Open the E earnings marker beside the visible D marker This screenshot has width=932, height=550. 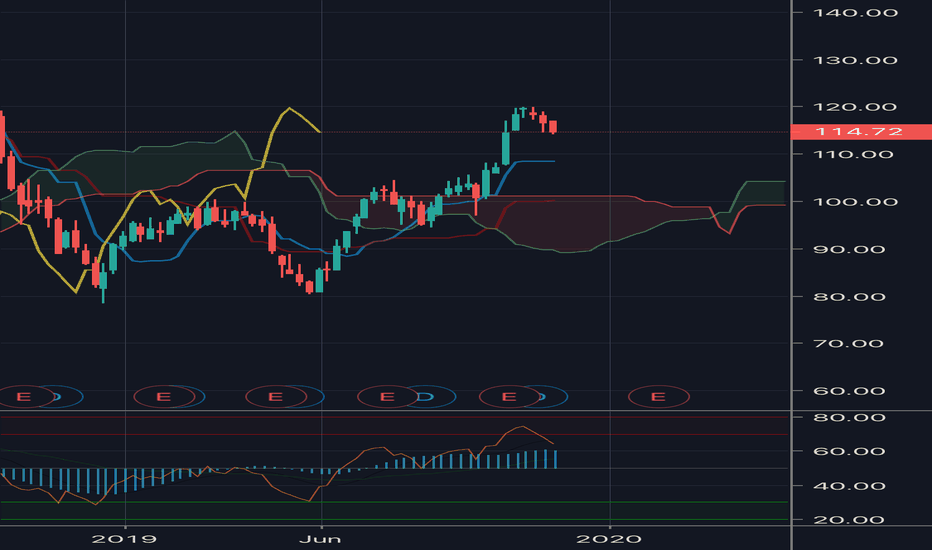387,397
